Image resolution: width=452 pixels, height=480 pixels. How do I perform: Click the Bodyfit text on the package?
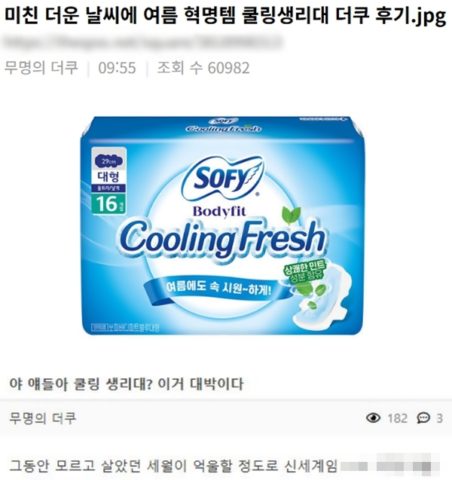tap(219, 211)
